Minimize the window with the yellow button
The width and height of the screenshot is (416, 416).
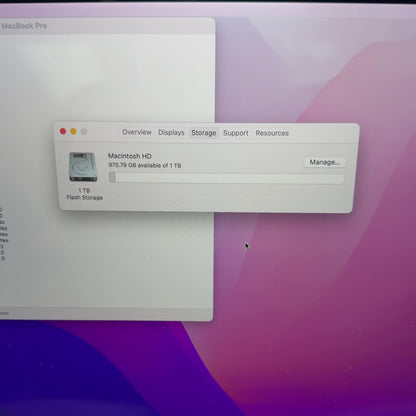73,132
